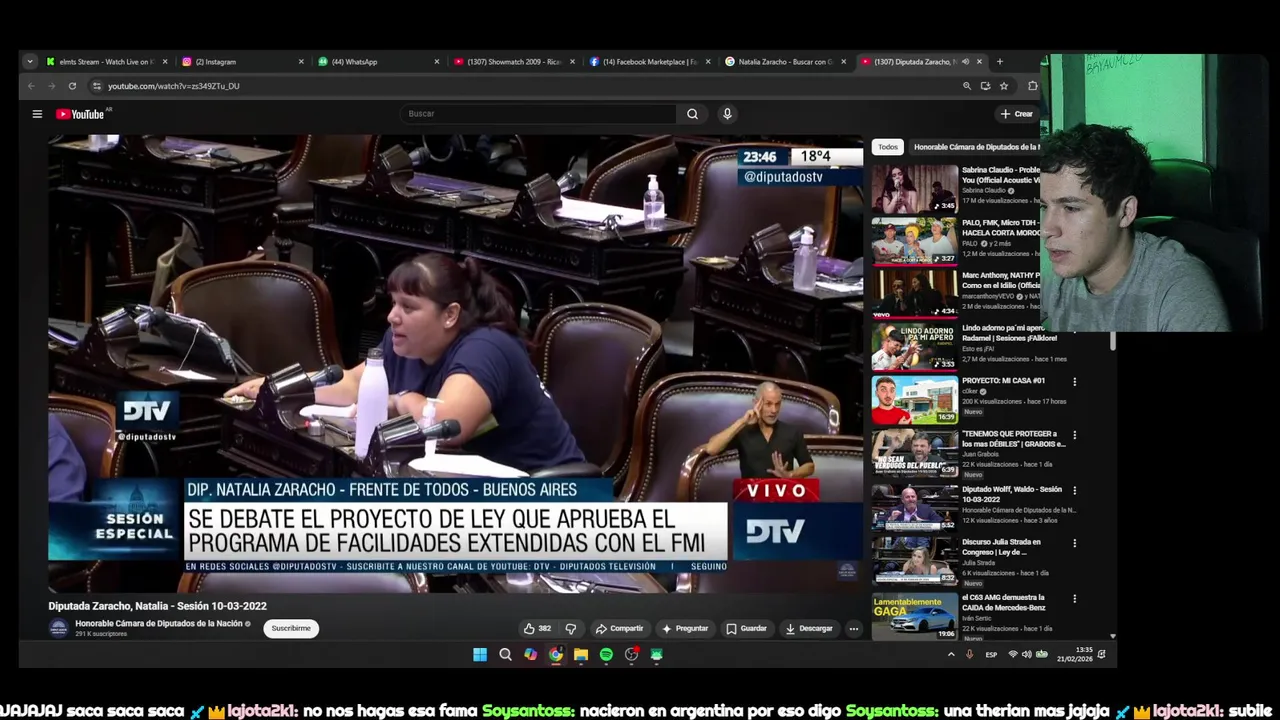
Task: Open the volume icon in system tray
Action: (x=1026, y=655)
